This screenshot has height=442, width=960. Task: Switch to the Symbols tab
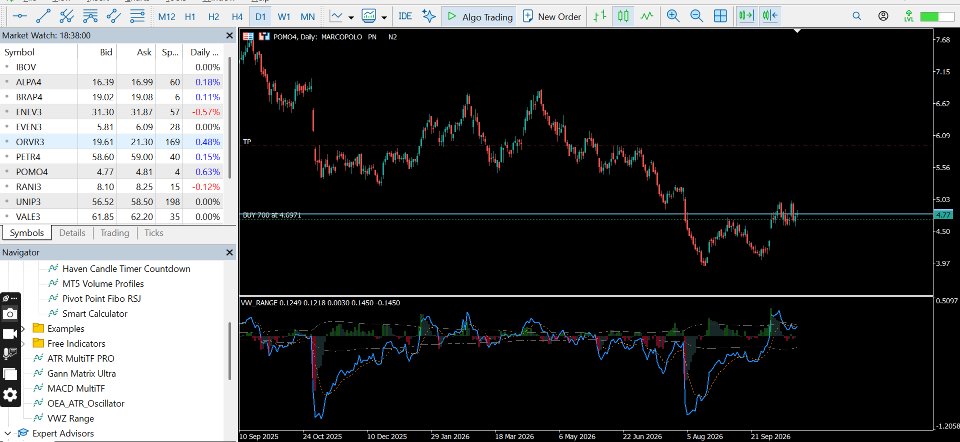tap(27, 233)
